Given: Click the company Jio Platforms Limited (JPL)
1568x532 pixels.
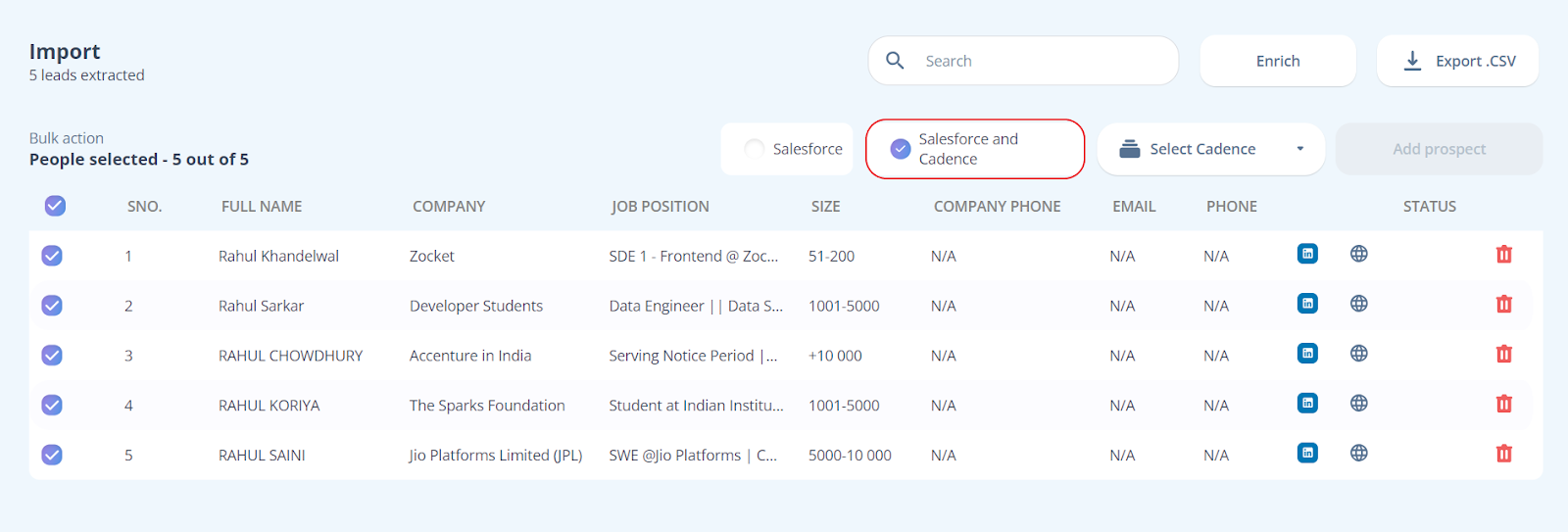Looking at the screenshot, I should pos(496,456).
